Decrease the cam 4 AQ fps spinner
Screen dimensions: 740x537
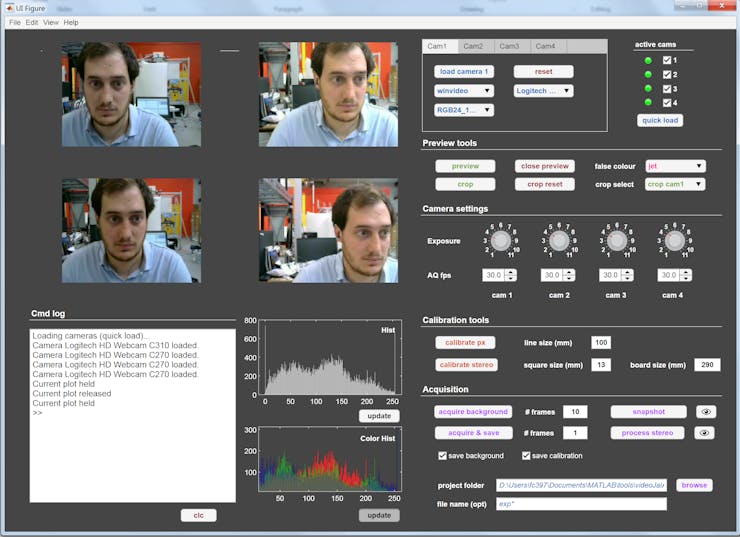[x=685, y=278]
